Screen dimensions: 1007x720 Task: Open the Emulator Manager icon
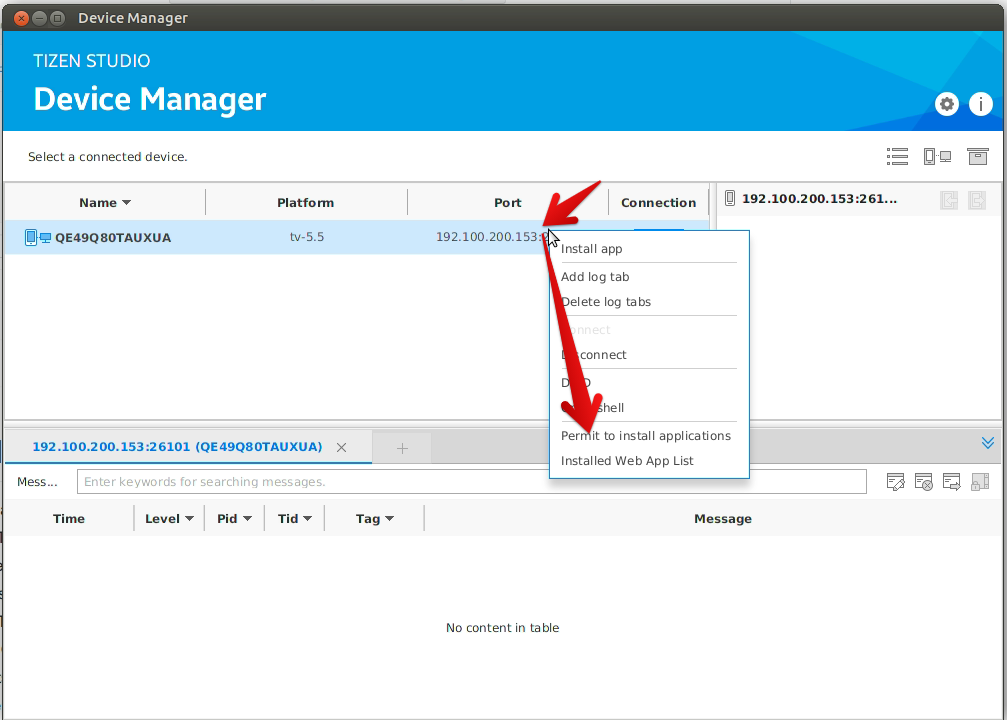click(977, 157)
